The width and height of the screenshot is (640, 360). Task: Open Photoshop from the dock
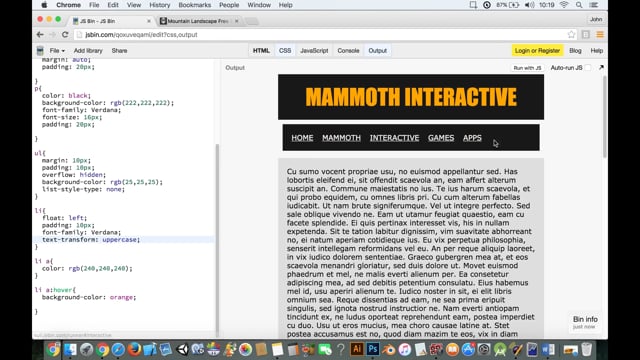coord(373,349)
